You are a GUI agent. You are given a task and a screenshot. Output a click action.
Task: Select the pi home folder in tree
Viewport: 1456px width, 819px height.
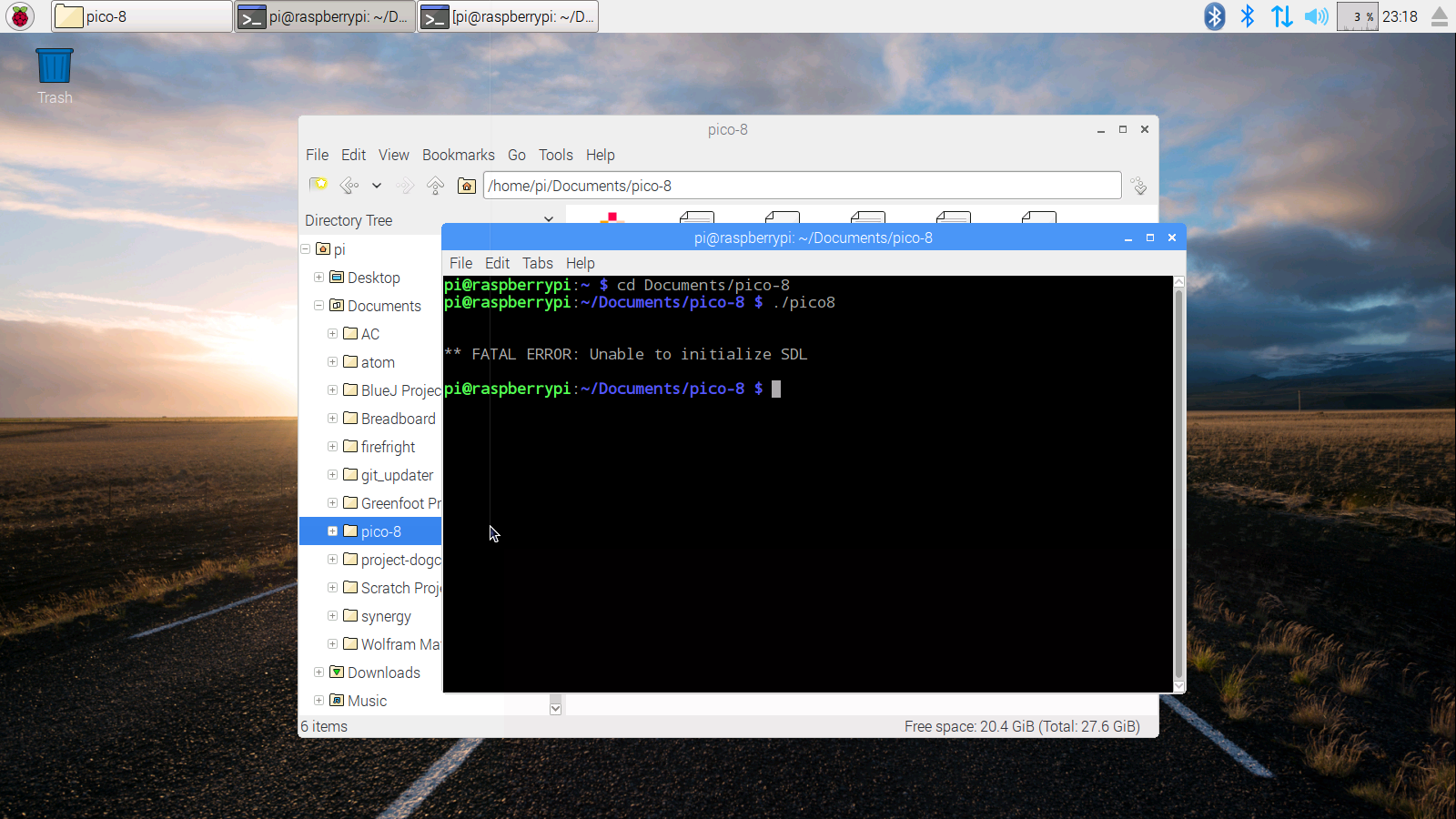click(330, 249)
